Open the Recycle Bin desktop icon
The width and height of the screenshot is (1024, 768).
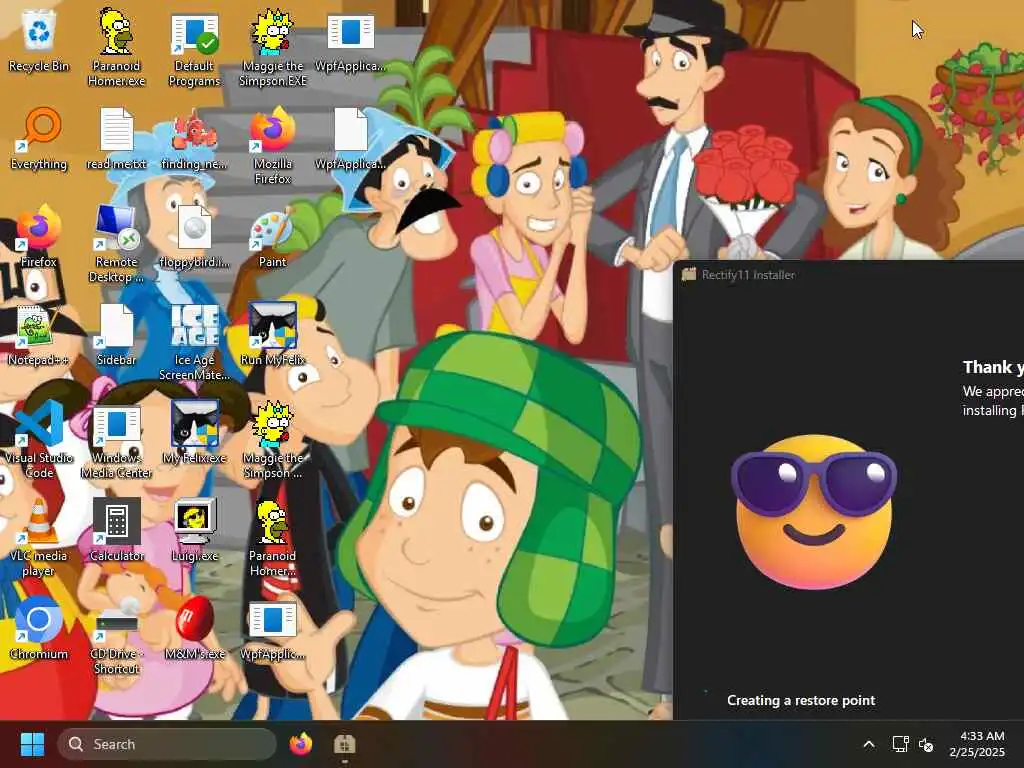tap(39, 41)
